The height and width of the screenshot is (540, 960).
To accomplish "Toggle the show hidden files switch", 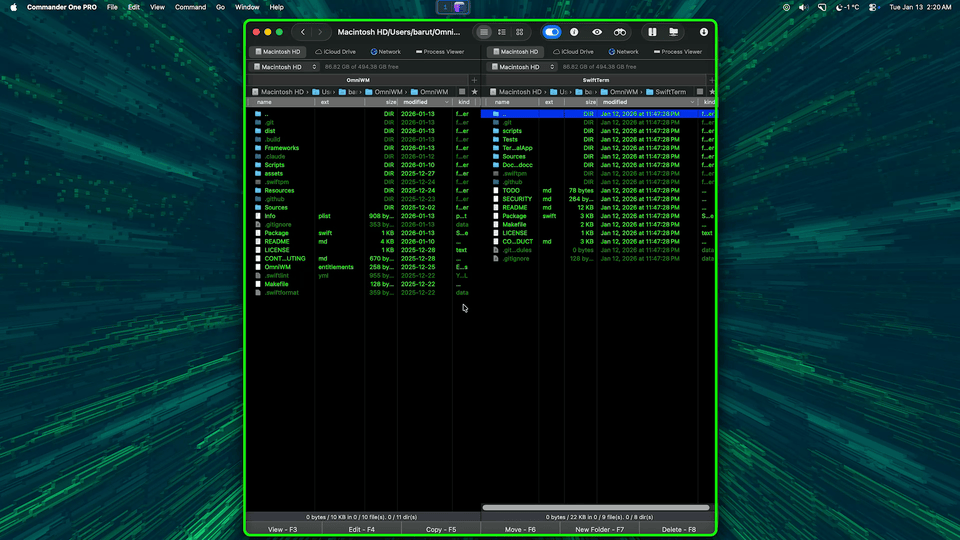I will 552,32.
